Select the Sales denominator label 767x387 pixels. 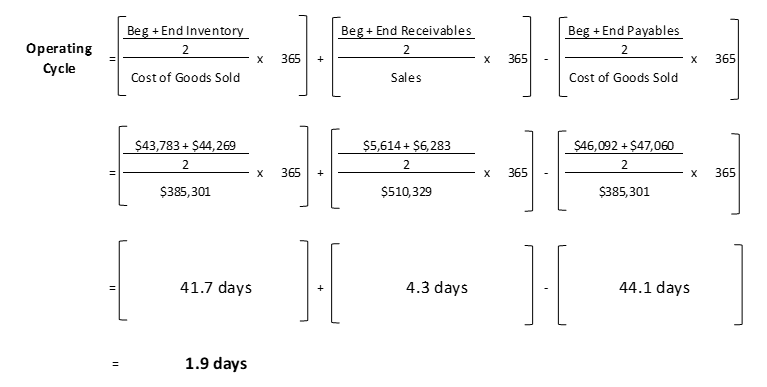(406, 77)
